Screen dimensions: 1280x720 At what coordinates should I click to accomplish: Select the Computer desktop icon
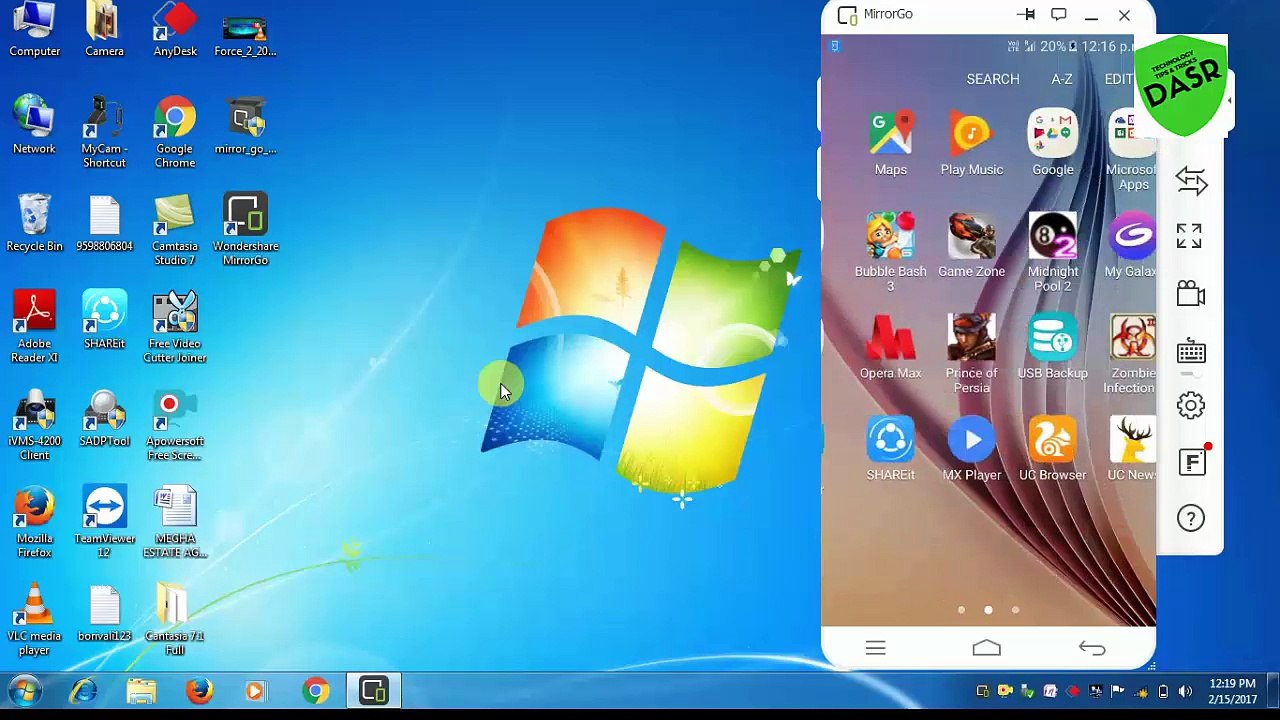click(34, 29)
